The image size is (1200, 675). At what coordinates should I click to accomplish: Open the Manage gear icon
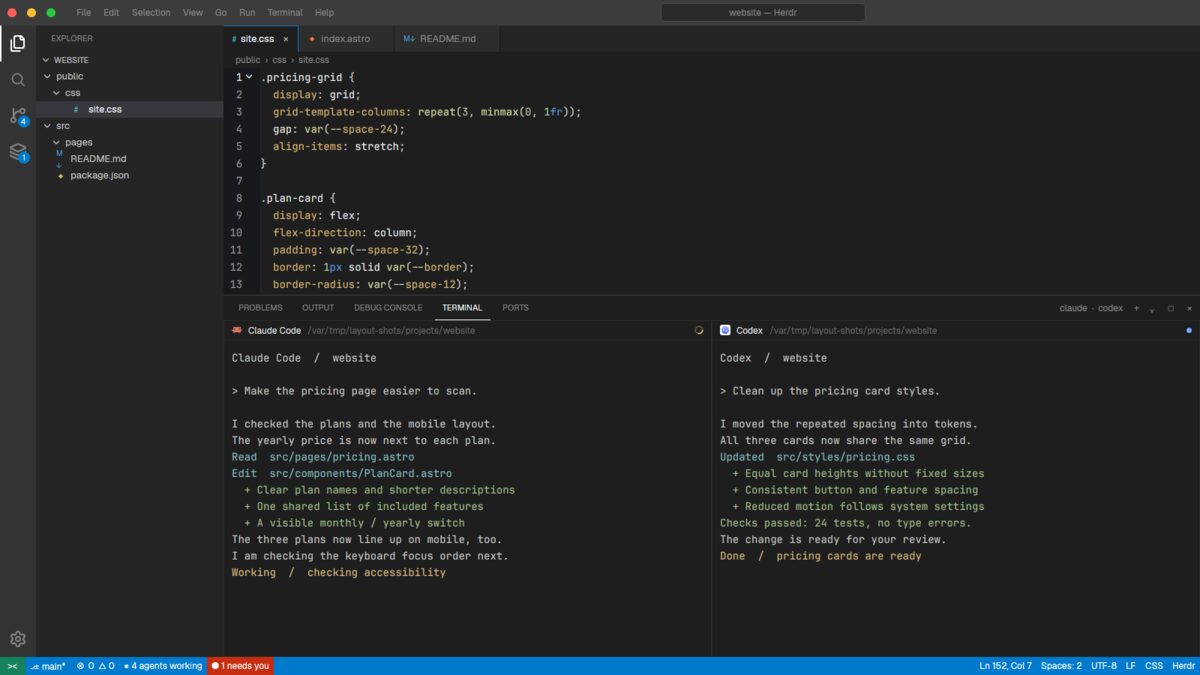click(x=17, y=639)
